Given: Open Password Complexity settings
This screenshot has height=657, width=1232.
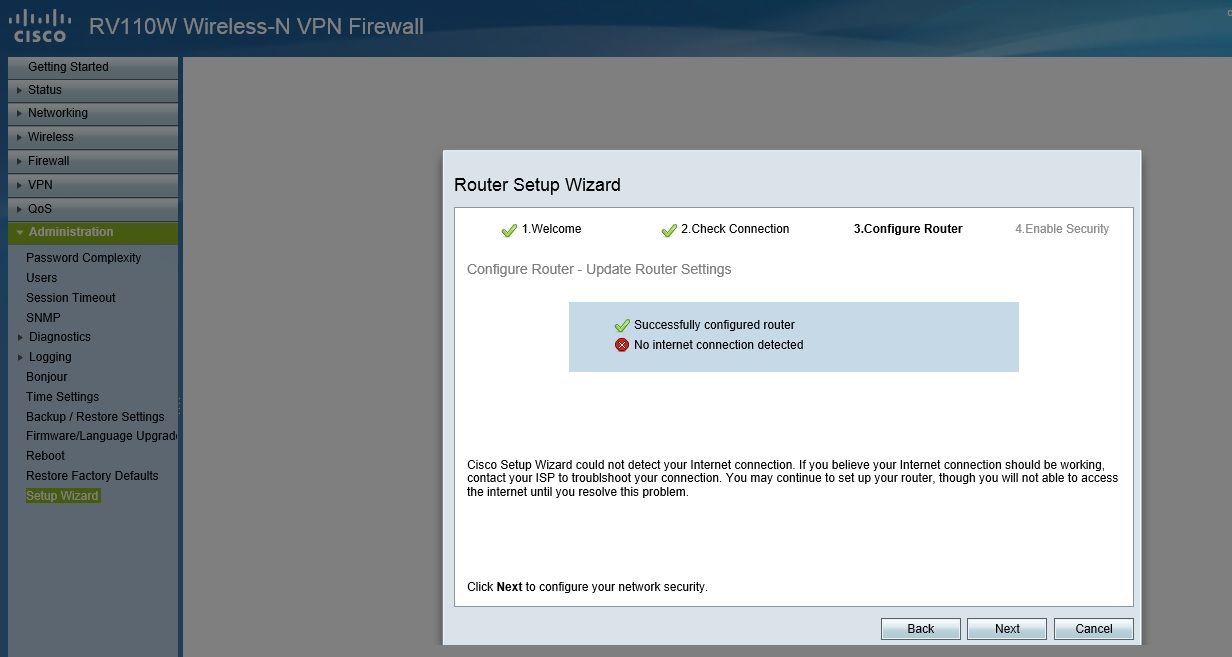Looking at the screenshot, I should (x=83, y=258).
